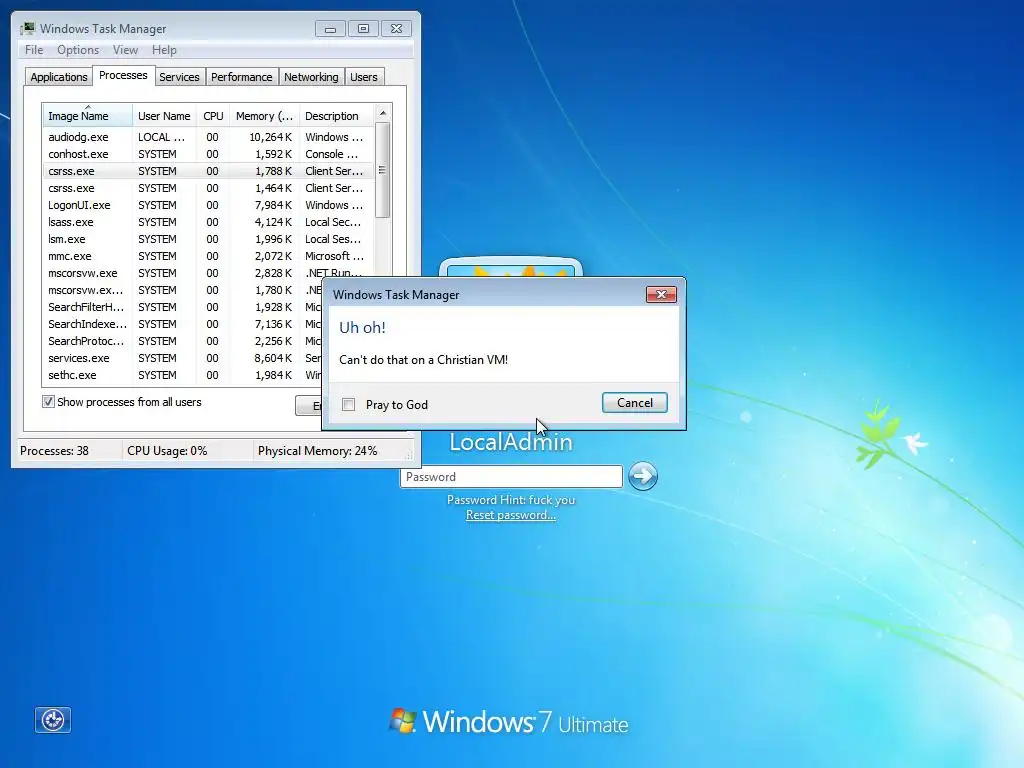Click the CPU Usage: 0% status entry
1024x768 pixels.
coord(167,451)
